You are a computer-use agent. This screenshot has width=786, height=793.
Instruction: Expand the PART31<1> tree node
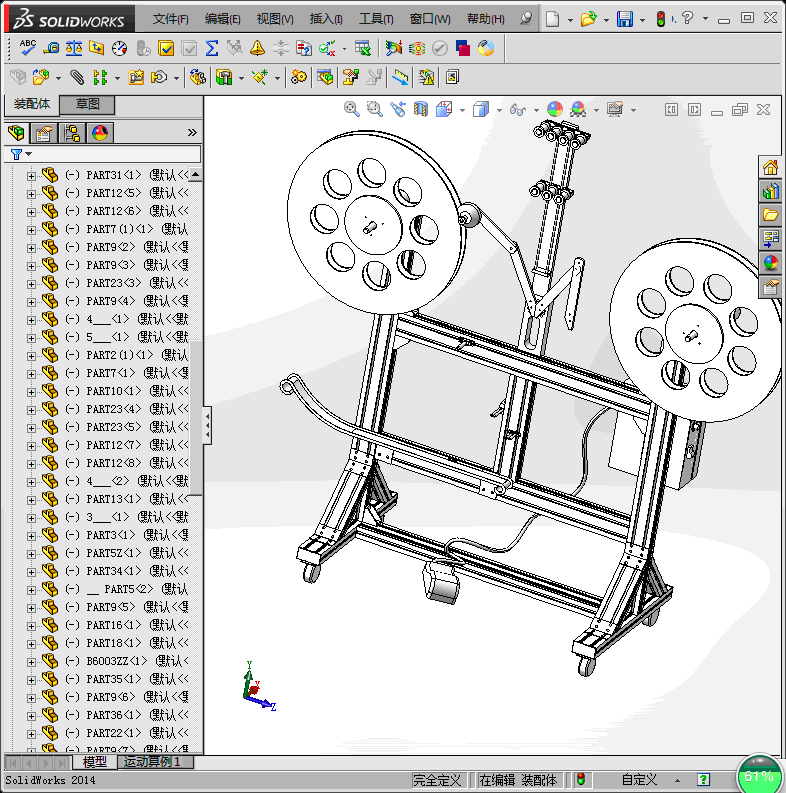coord(31,175)
